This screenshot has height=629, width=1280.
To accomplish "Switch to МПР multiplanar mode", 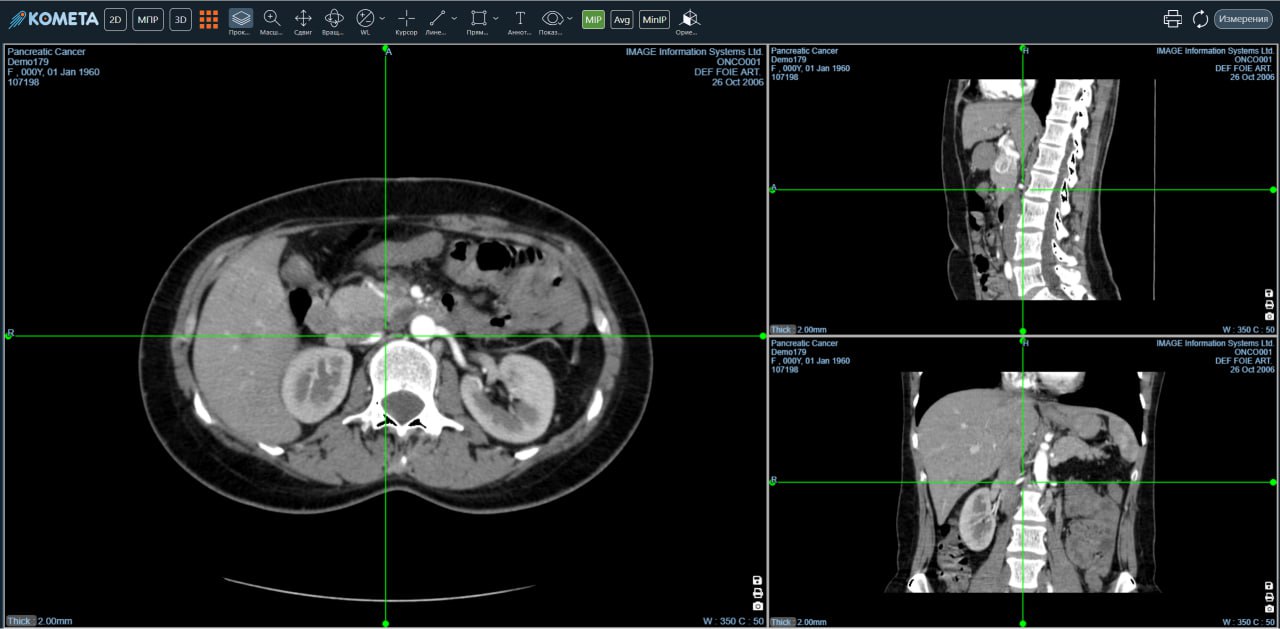I will tap(148, 19).
